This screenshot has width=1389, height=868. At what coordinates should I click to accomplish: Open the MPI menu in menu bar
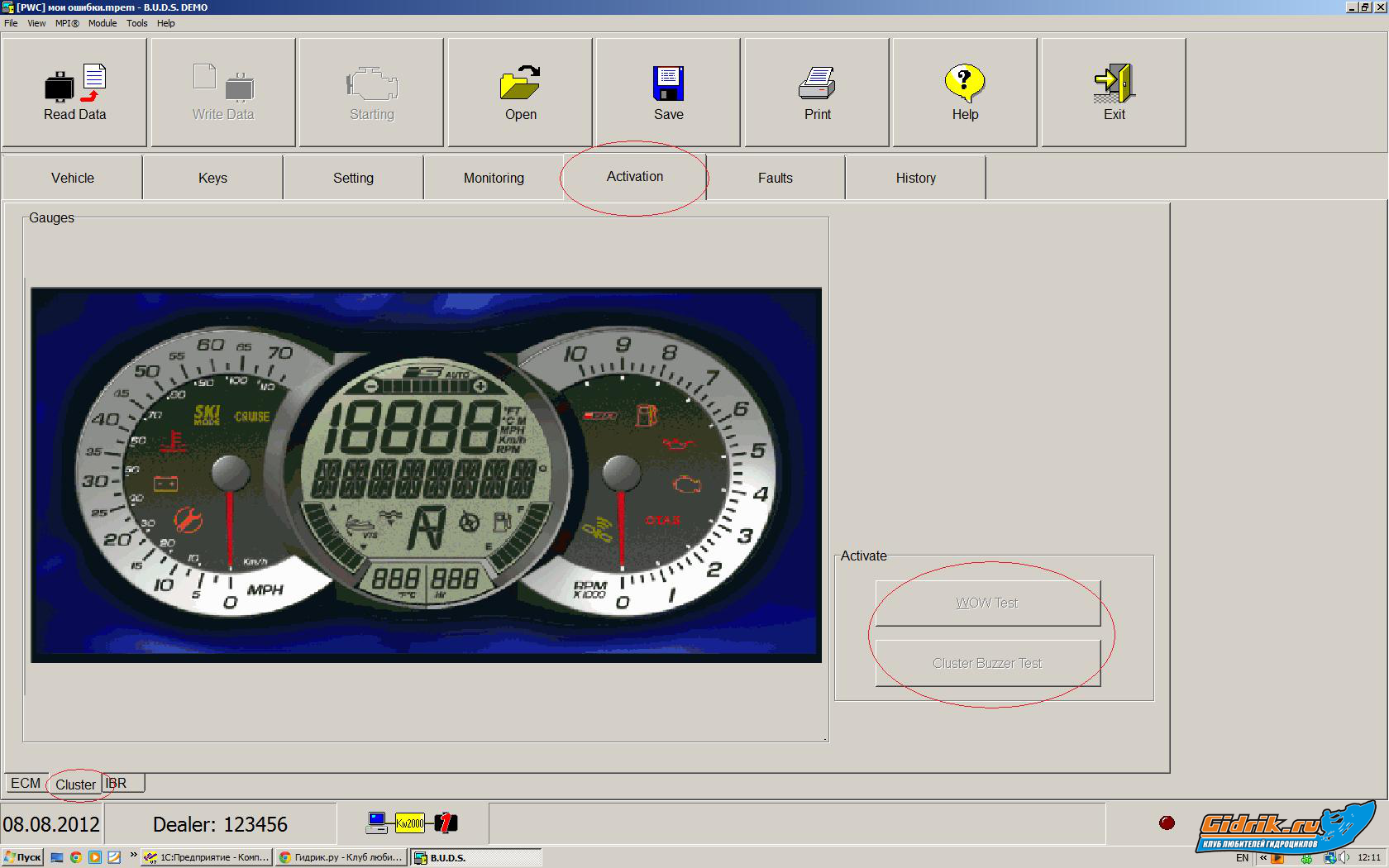click(x=67, y=23)
